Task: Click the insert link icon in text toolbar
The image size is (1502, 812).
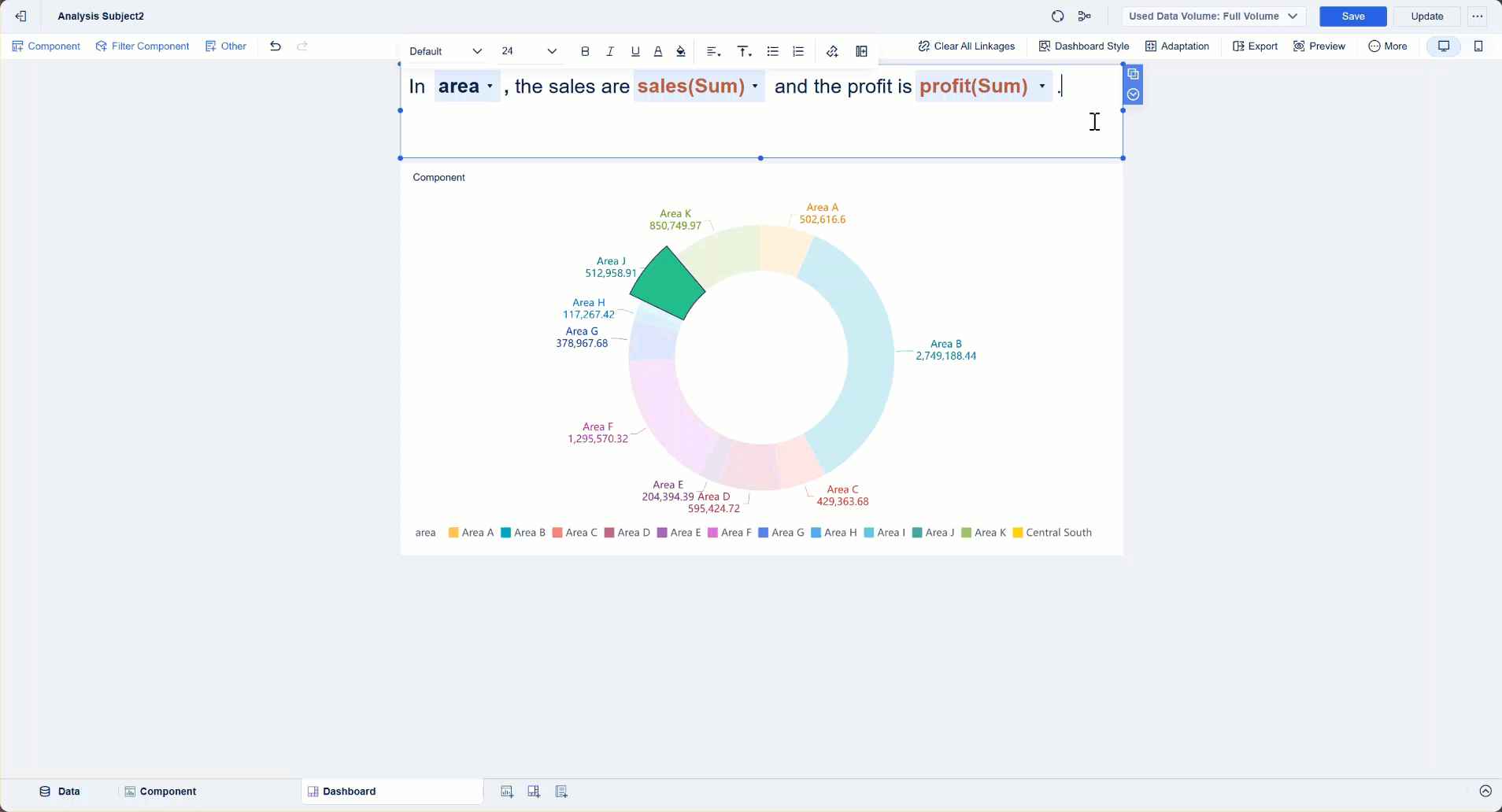Action: (832, 51)
